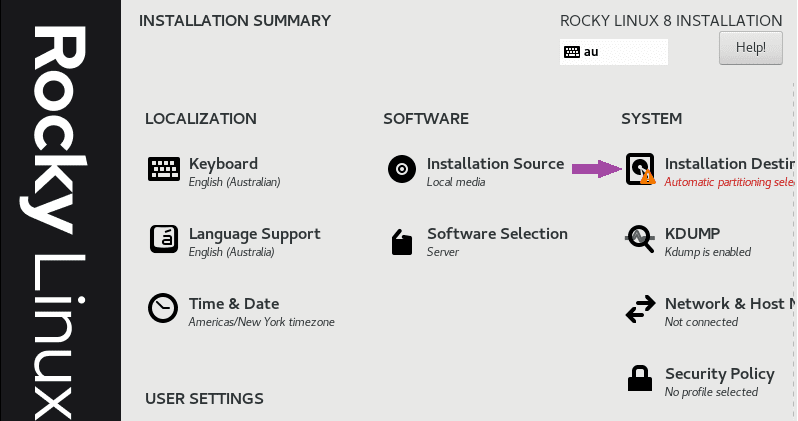Open the Time & Date settings
798x421 pixels.
[234, 304]
